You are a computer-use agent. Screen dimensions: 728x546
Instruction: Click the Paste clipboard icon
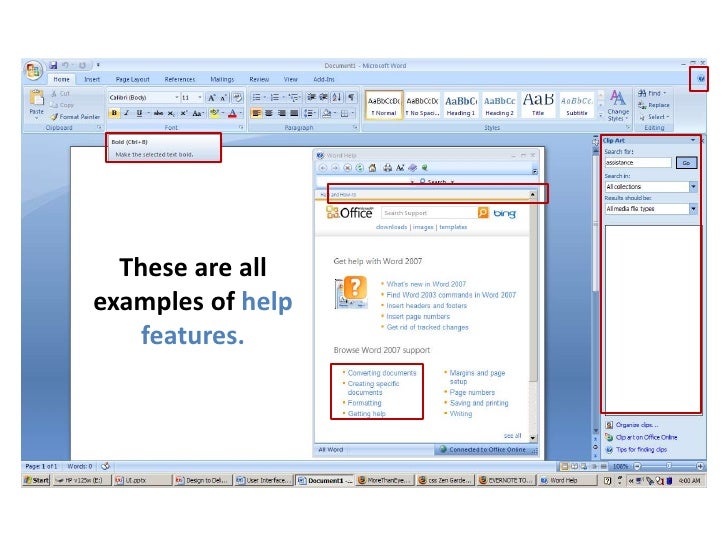click(36, 100)
